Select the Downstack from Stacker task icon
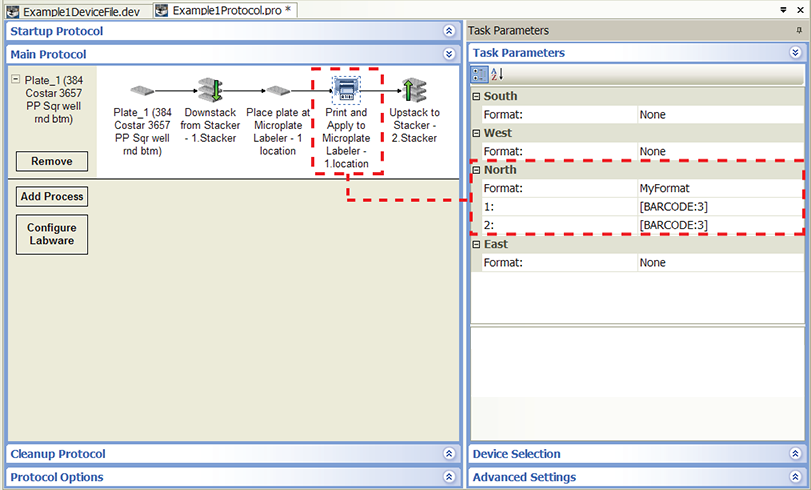811x490 pixels. pyautogui.click(x=209, y=90)
